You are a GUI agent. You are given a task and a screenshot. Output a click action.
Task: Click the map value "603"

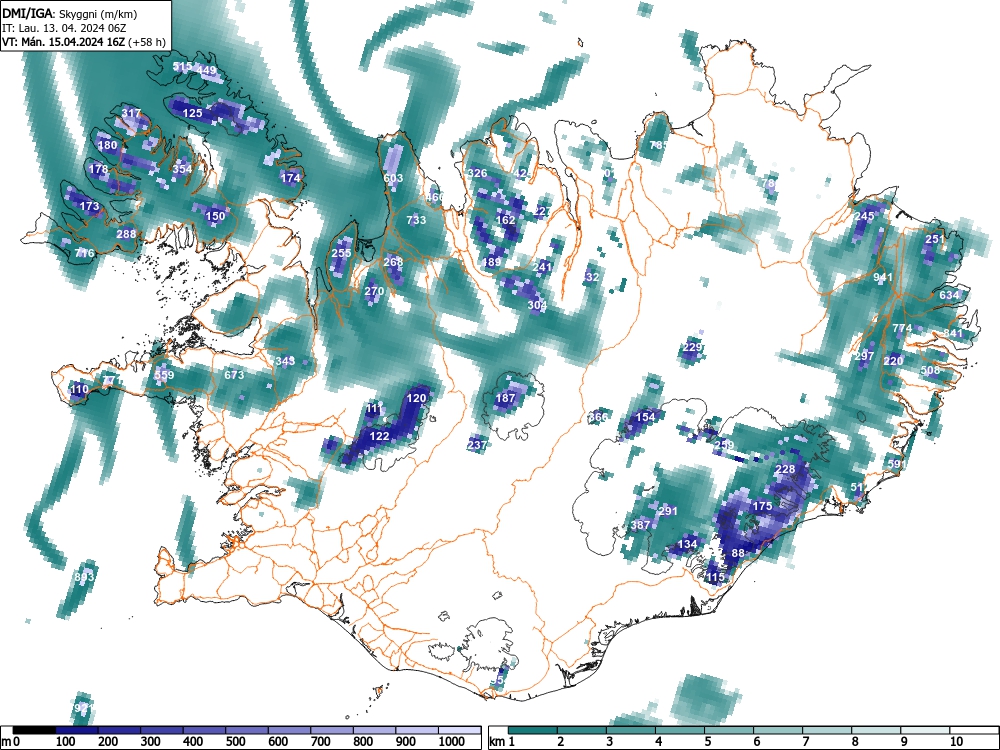coord(393,178)
